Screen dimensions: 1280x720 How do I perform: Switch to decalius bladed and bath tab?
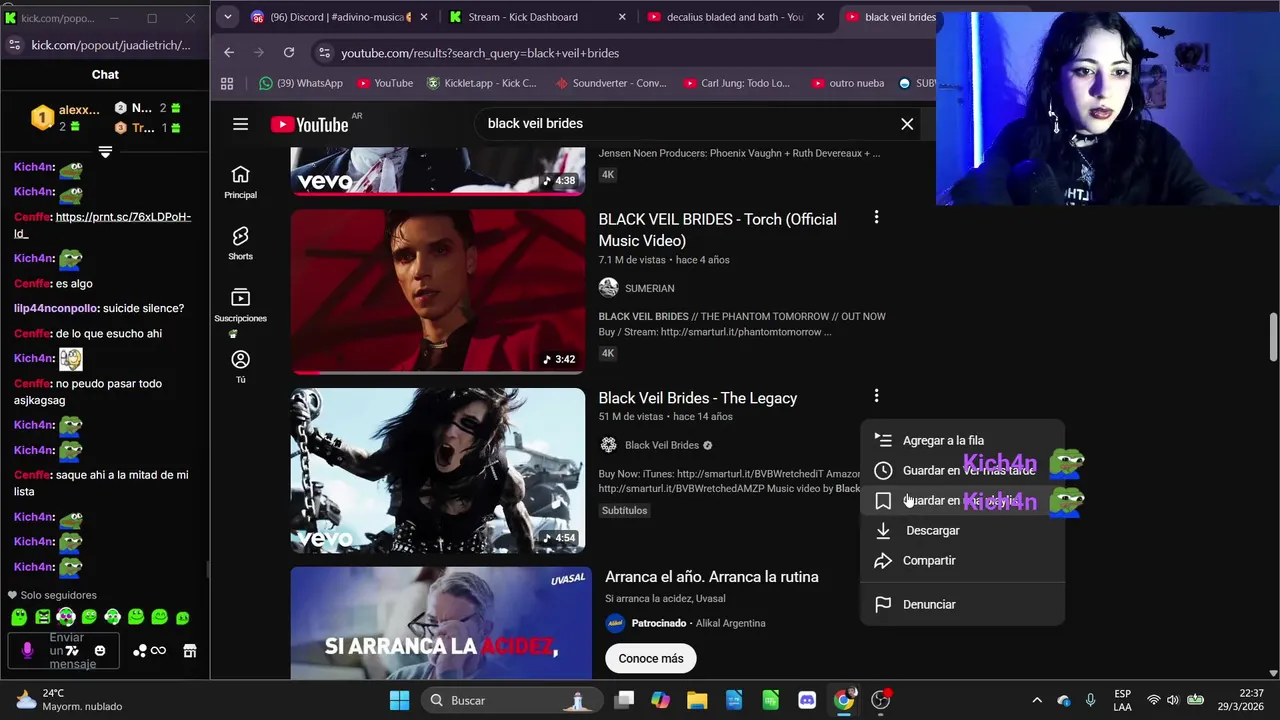pyautogui.click(x=735, y=17)
